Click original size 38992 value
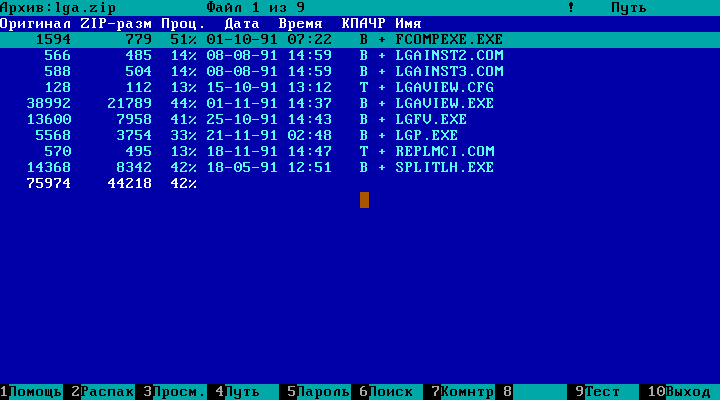Viewport: 720px width, 400px height. point(49,104)
